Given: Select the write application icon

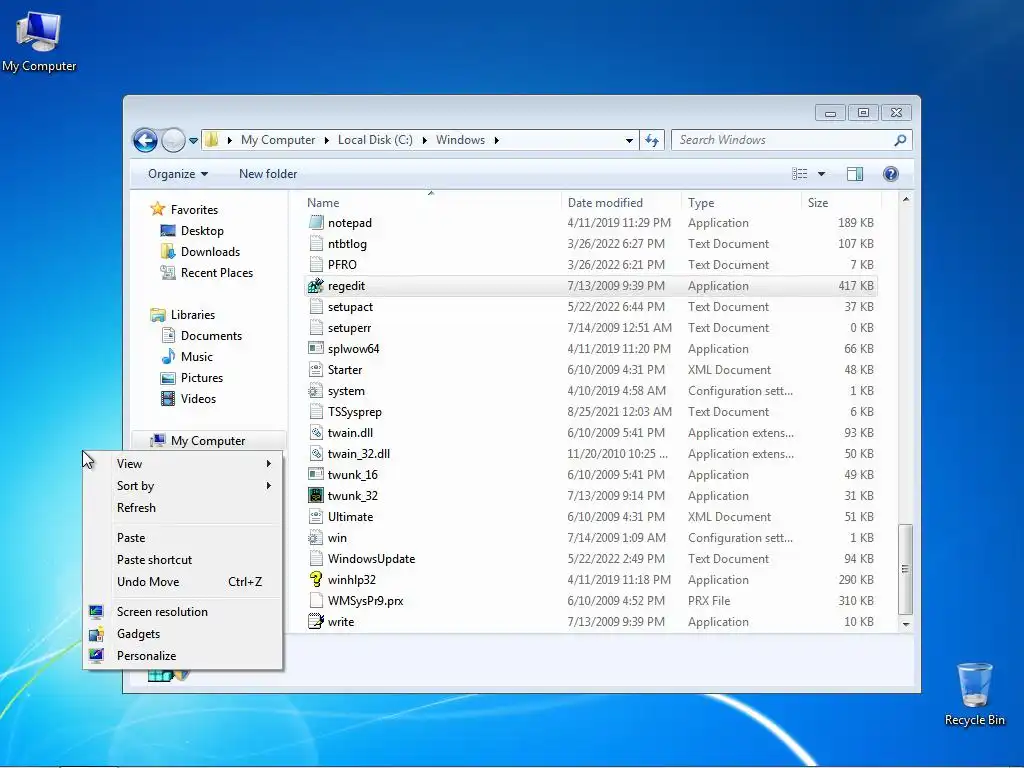Looking at the screenshot, I should pos(316,622).
